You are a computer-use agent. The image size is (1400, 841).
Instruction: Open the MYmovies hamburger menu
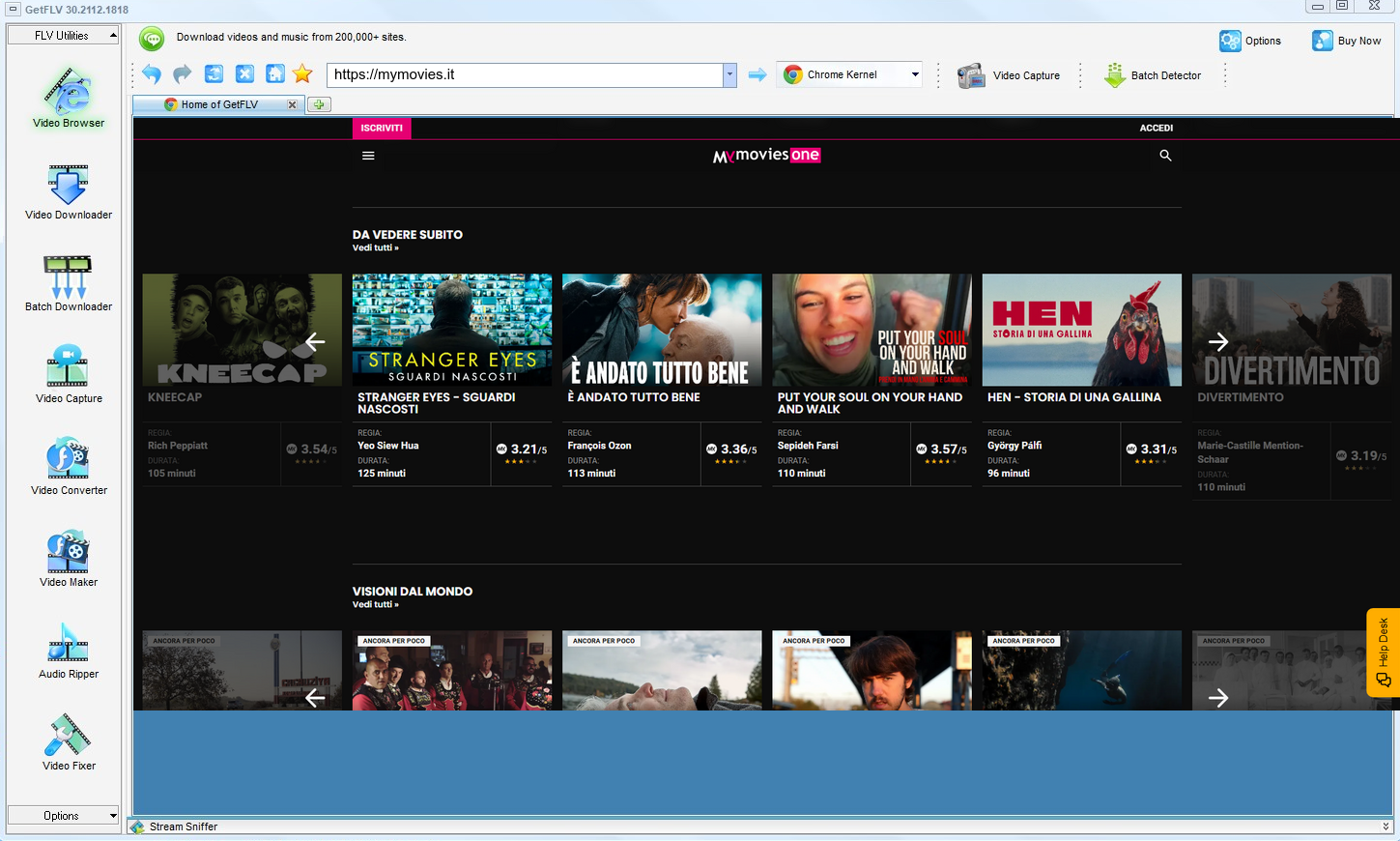368,156
